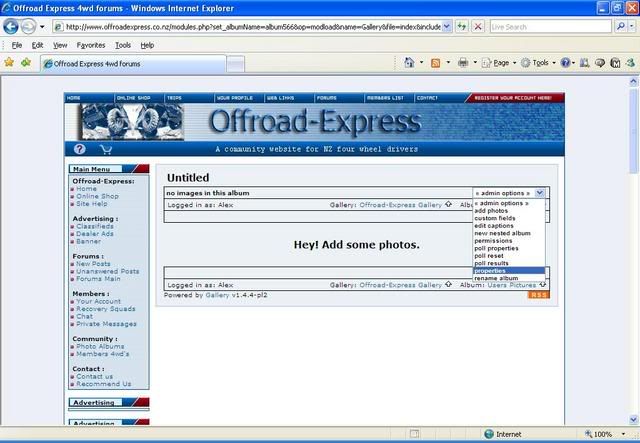Screen dimensions: 640x443
Task: Click Private Messages sidebar link
Action: 107,324
